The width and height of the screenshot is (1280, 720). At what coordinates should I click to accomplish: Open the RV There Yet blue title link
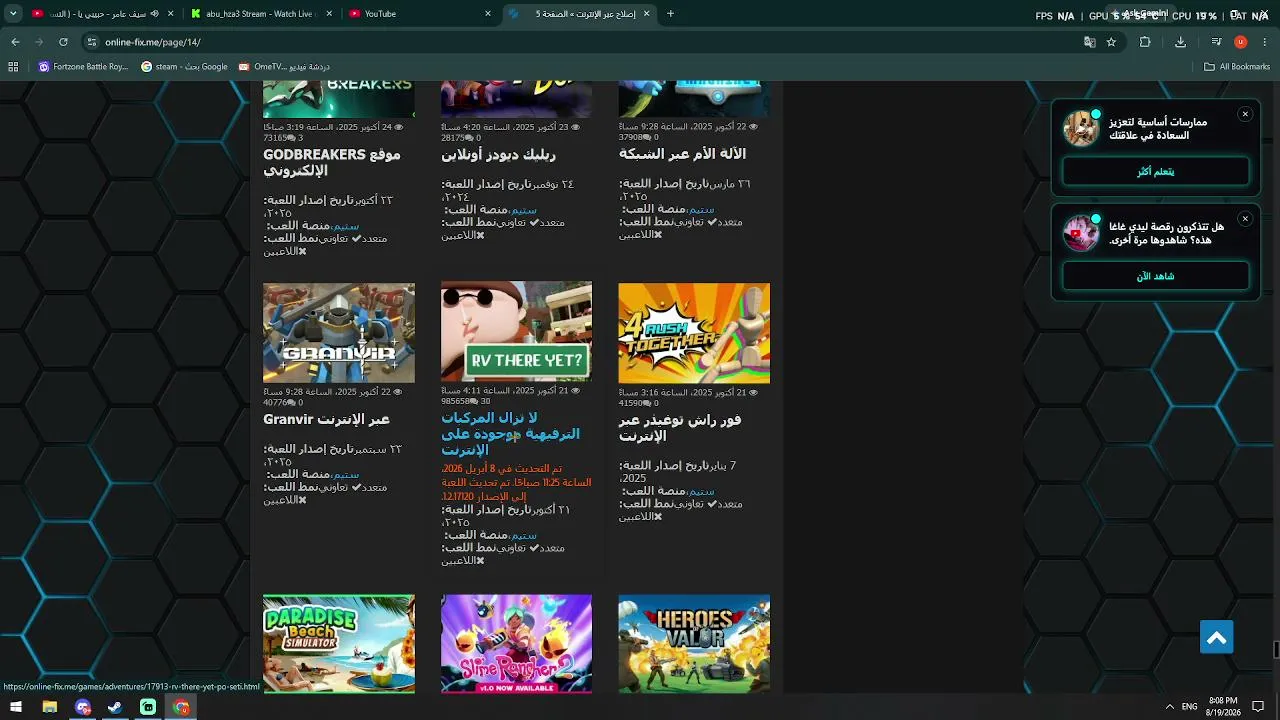click(x=510, y=433)
